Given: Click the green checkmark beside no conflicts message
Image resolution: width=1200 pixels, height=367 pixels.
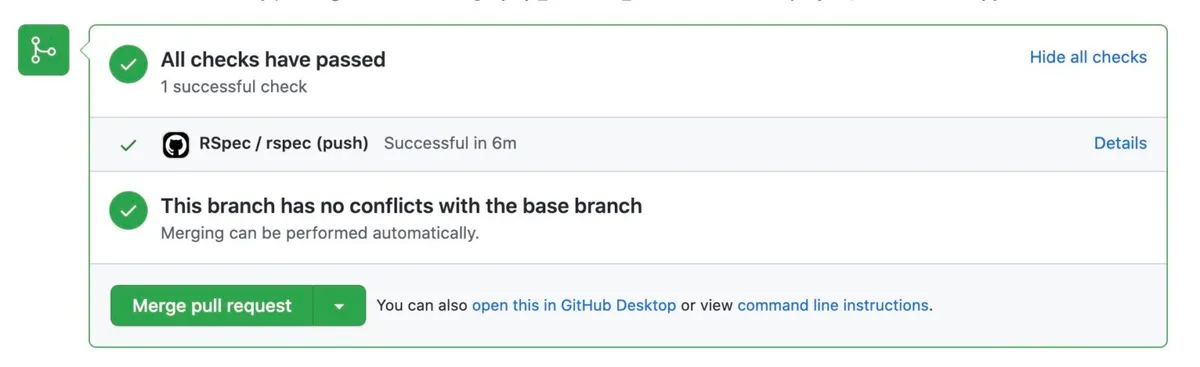Looking at the screenshot, I should pyautogui.click(x=128, y=211).
